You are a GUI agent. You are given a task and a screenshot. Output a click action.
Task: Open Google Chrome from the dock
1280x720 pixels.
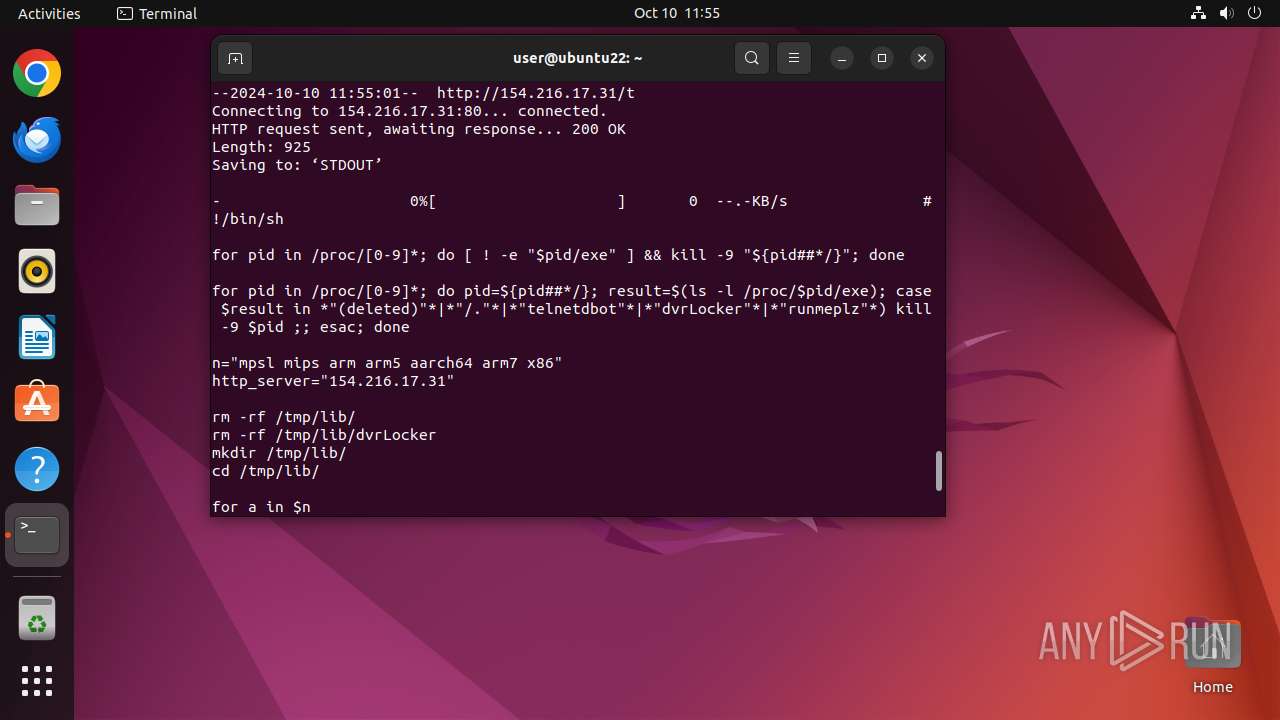(37, 74)
